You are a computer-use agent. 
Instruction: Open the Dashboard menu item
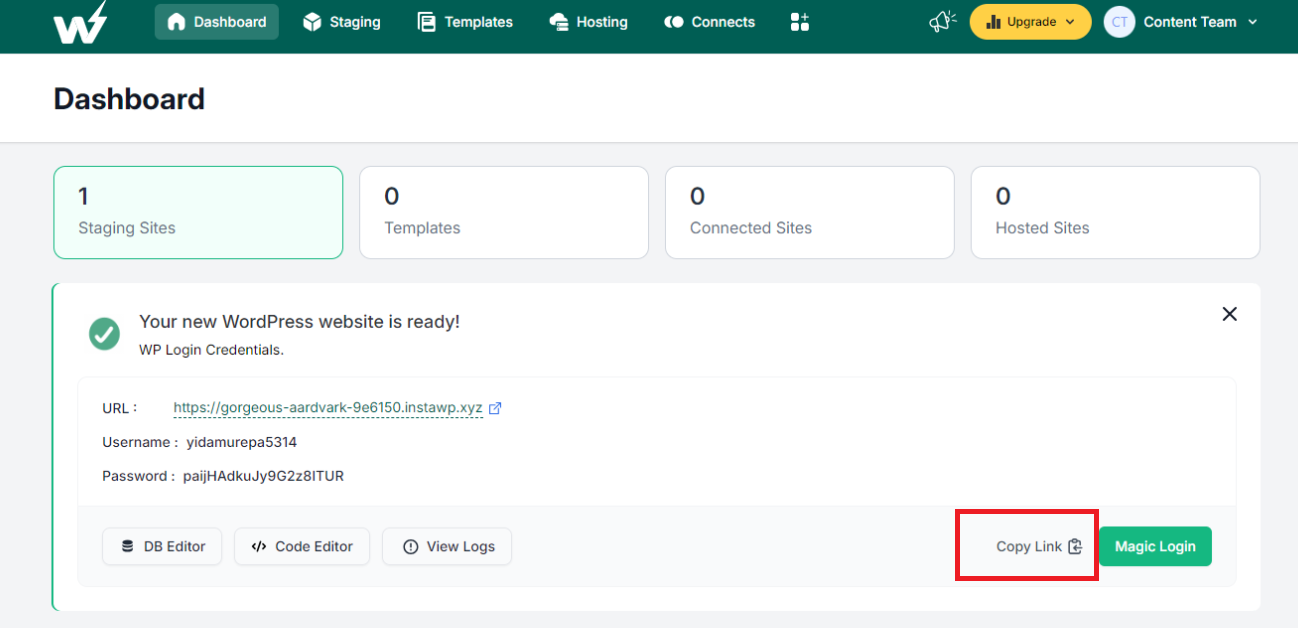click(x=217, y=22)
